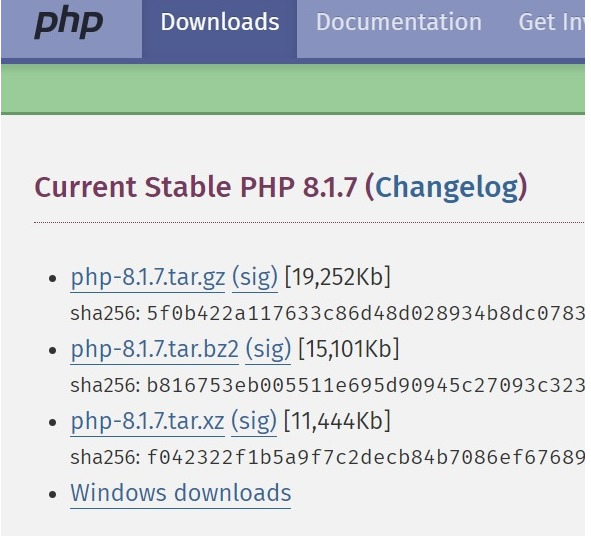Image resolution: width=591 pixels, height=536 pixels.
Task: Follow the Windows downloads link
Action: [181, 493]
